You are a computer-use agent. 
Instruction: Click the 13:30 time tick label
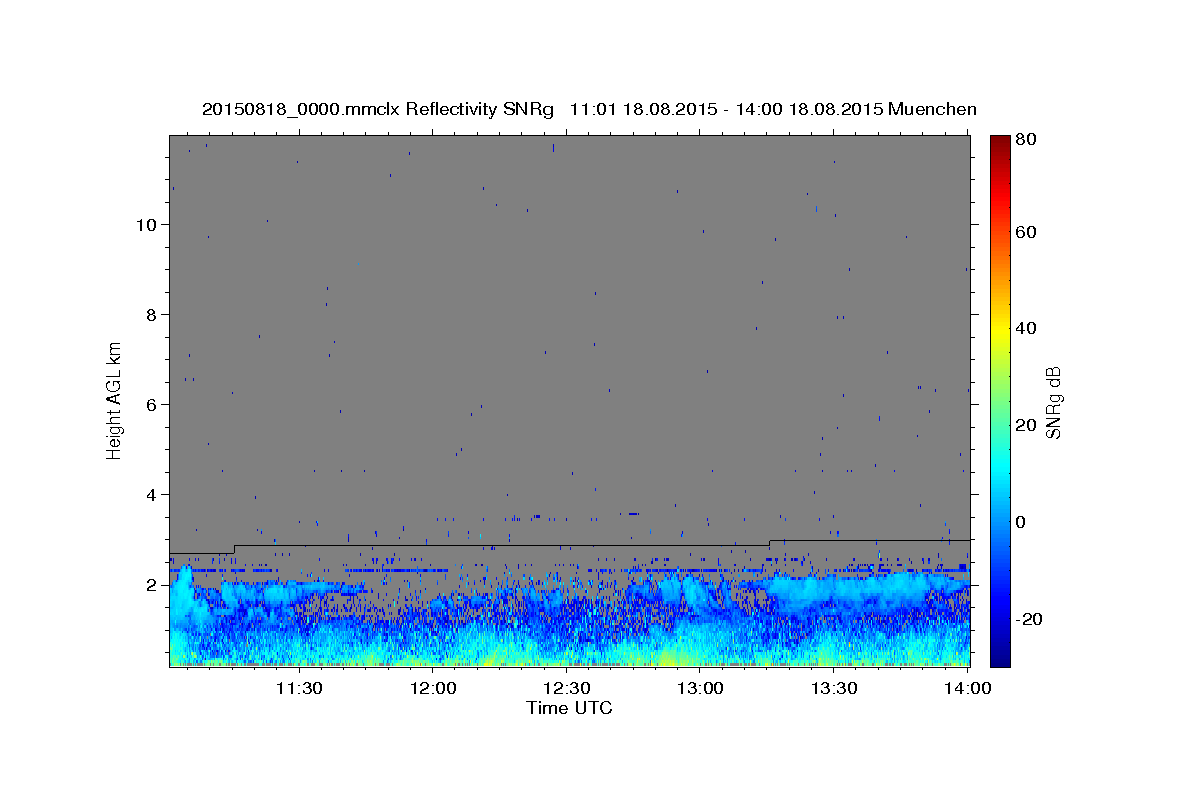pos(834,689)
